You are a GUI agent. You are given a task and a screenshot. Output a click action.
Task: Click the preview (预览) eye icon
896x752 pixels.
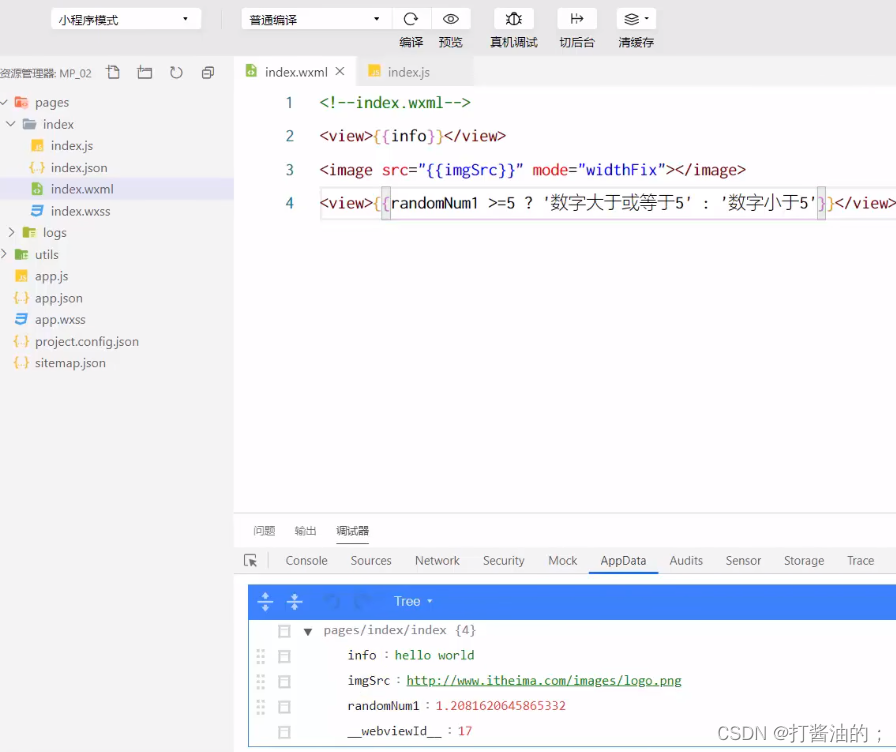(451, 19)
